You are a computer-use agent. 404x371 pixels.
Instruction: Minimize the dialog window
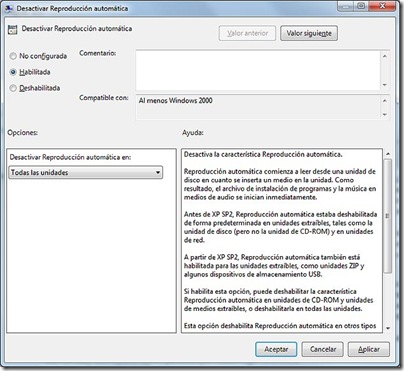pyautogui.click(x=346, y=6)
